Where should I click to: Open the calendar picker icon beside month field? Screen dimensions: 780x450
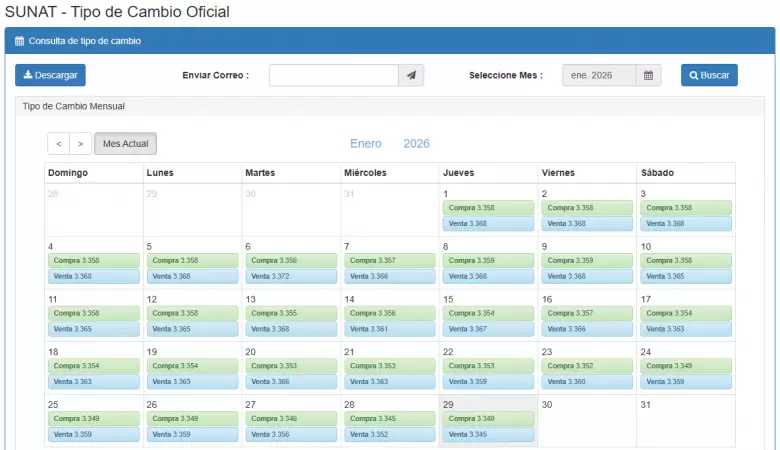(x=649, y=75)
